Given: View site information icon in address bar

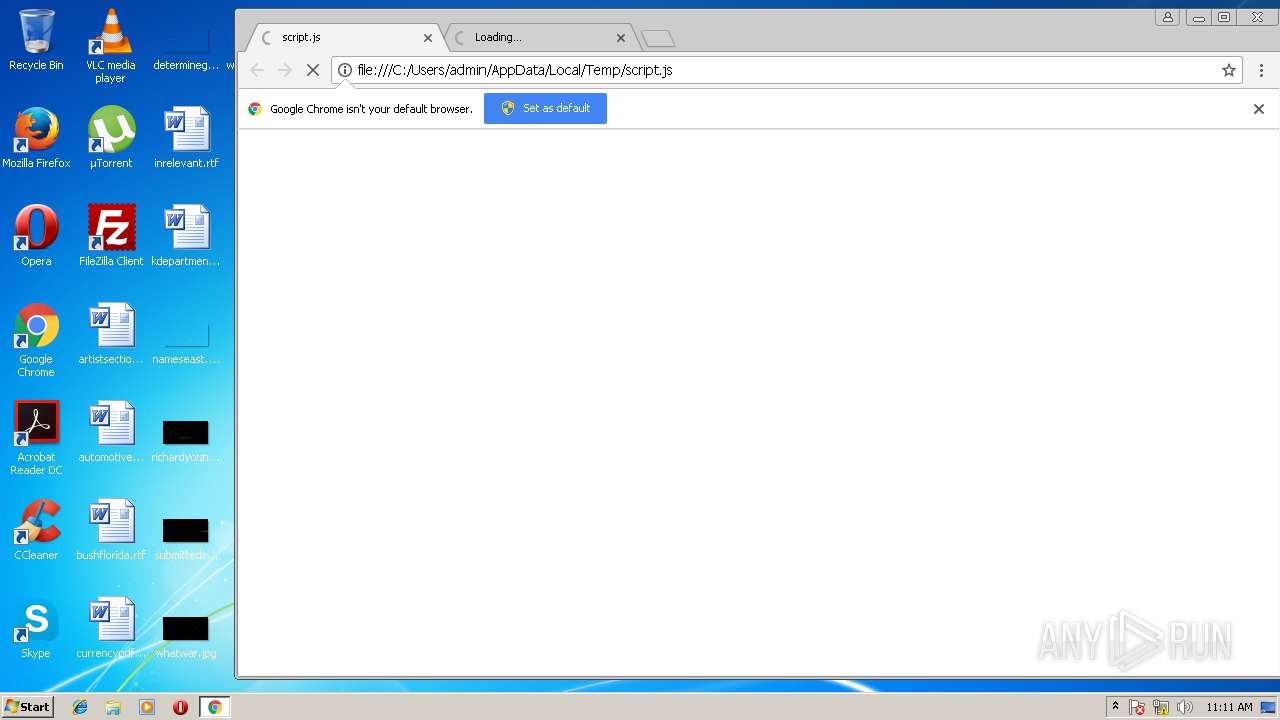Looking at the screenshot, I should pos(344,70).
